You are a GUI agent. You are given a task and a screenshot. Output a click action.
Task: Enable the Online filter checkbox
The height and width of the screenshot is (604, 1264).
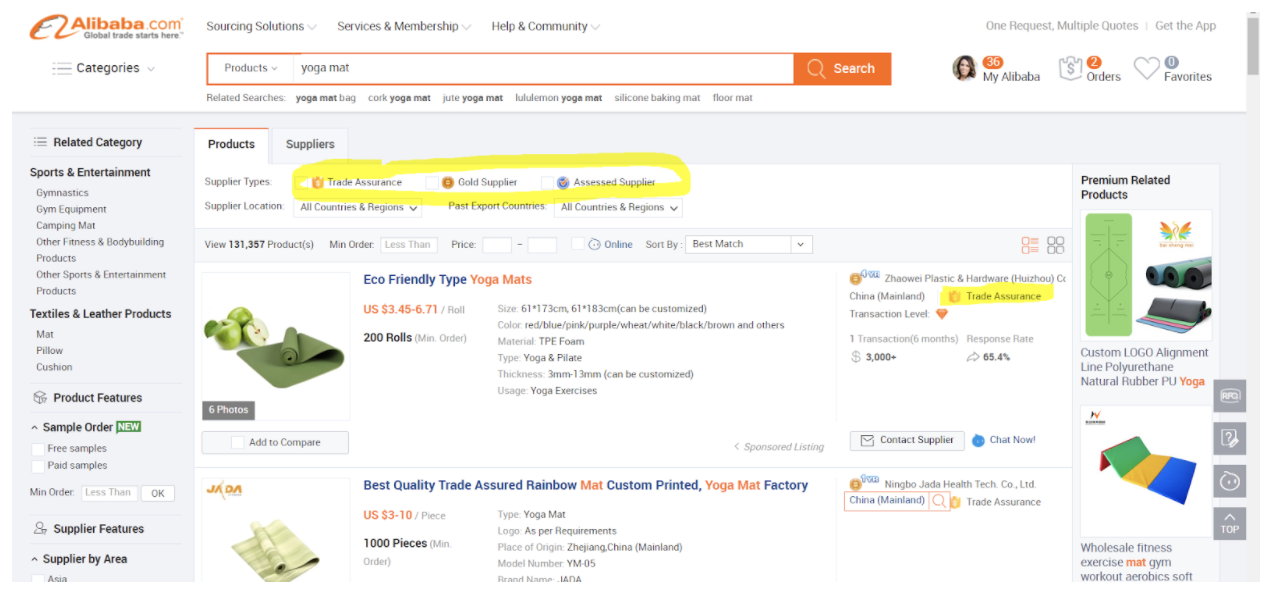click(x=577, y=244)
